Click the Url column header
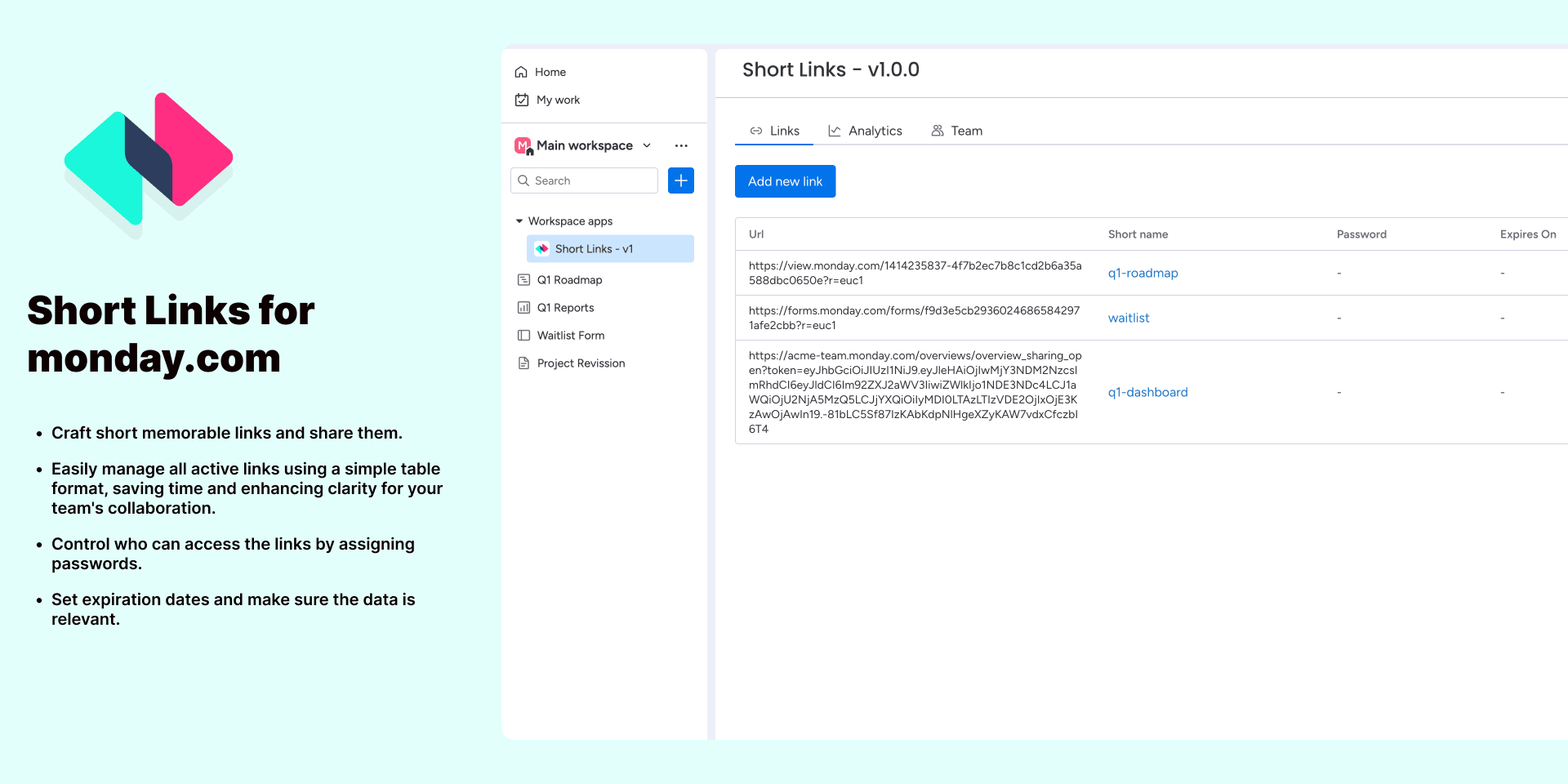The height and width of the screenshot is (784, 1568). click(x=756, y=234)
